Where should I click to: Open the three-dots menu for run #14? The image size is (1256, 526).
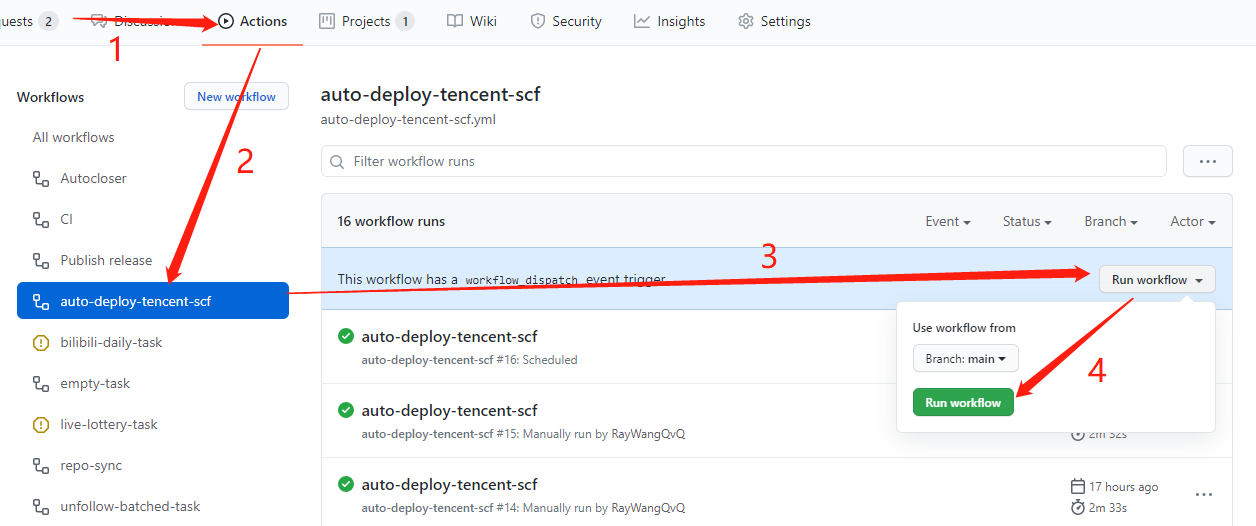pyautogui.click(x=1204, y=494)
